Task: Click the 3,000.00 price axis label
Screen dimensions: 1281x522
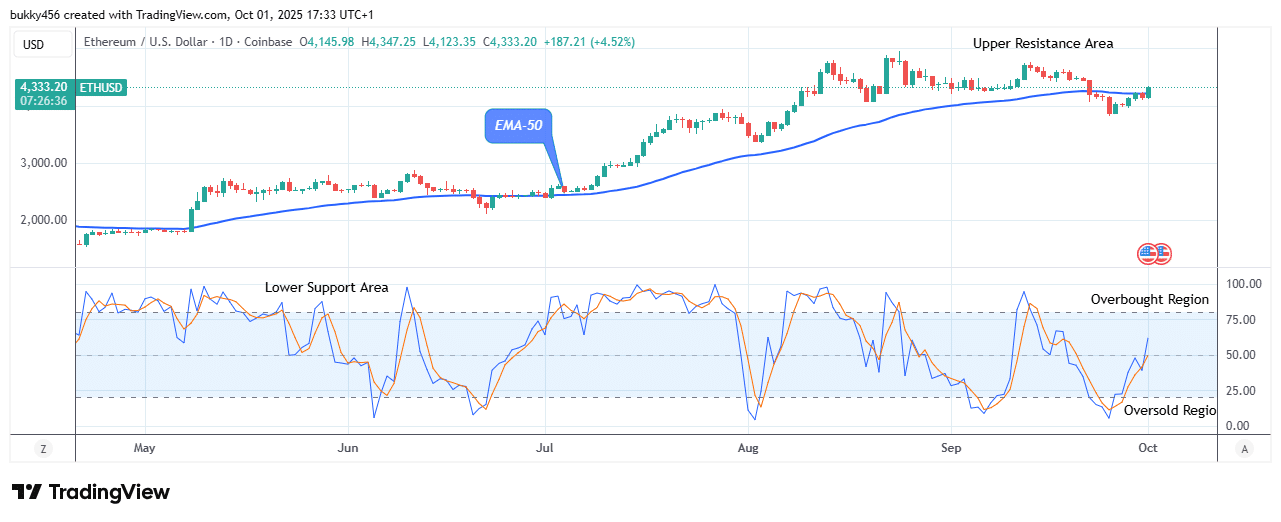Action: [43, 163]
